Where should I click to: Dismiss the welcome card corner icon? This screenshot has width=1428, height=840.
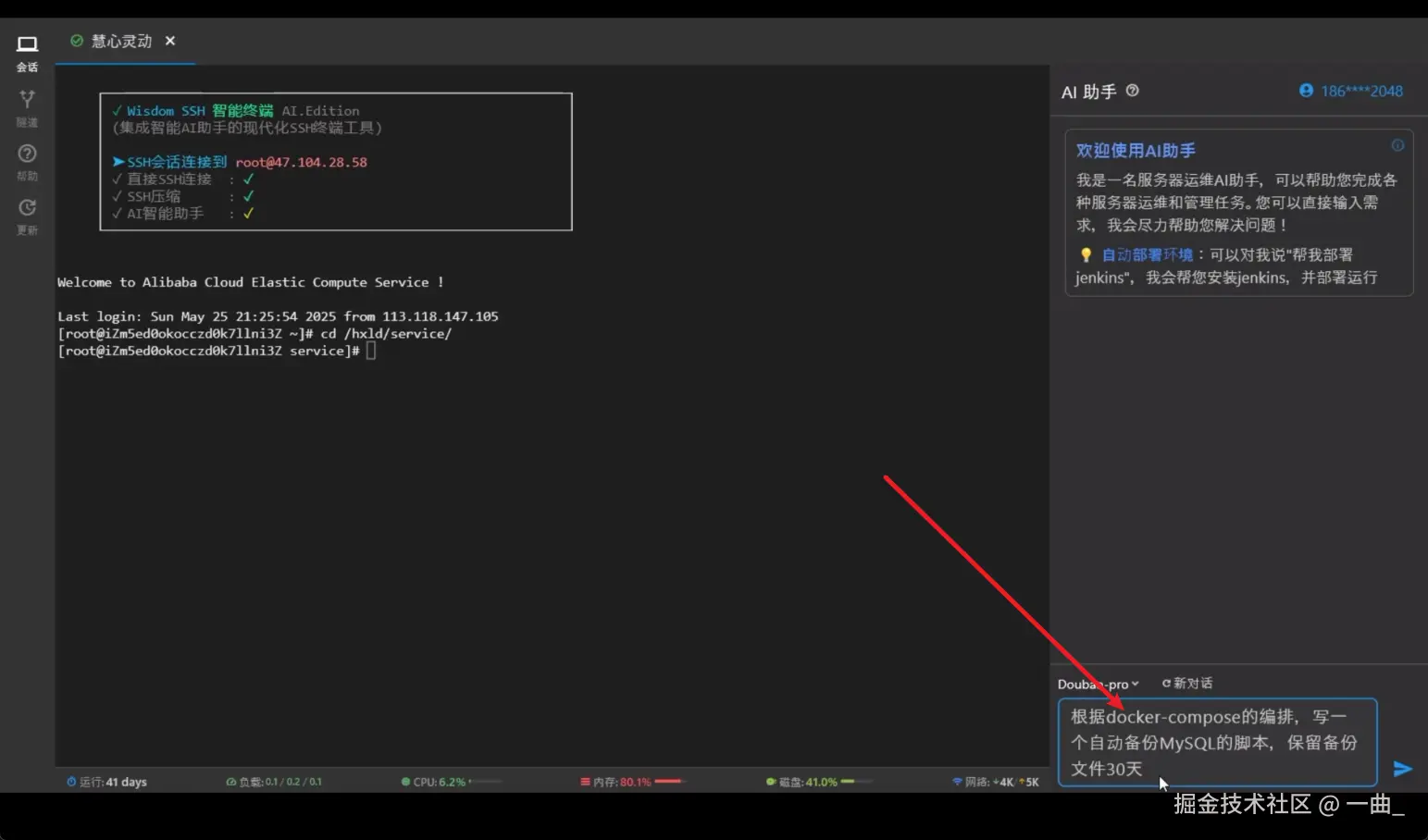point(1397,145)
